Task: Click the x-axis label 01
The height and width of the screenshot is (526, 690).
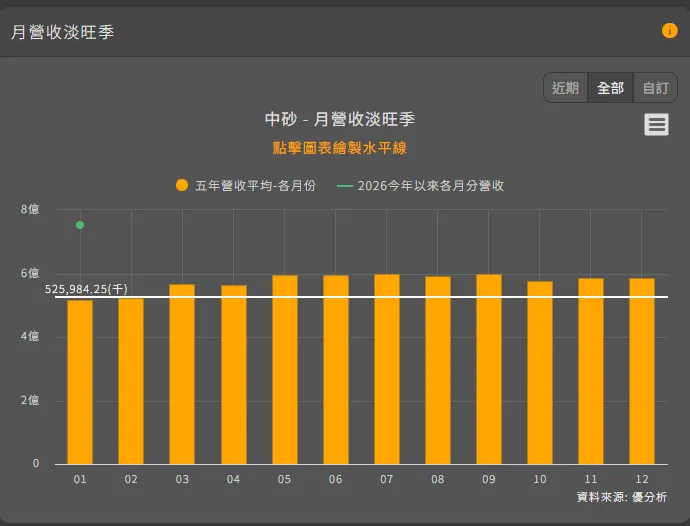Action: [x=80, y=479]
